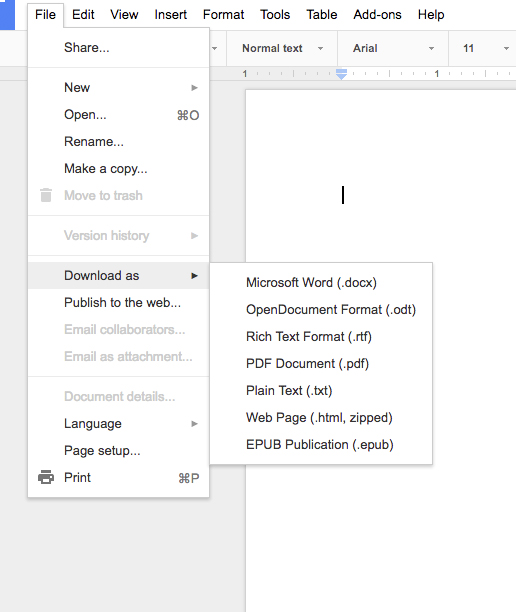This screenshot has height=612, width=516.
Task: Expand the New submenu arrow
Action: coord(194,87)
